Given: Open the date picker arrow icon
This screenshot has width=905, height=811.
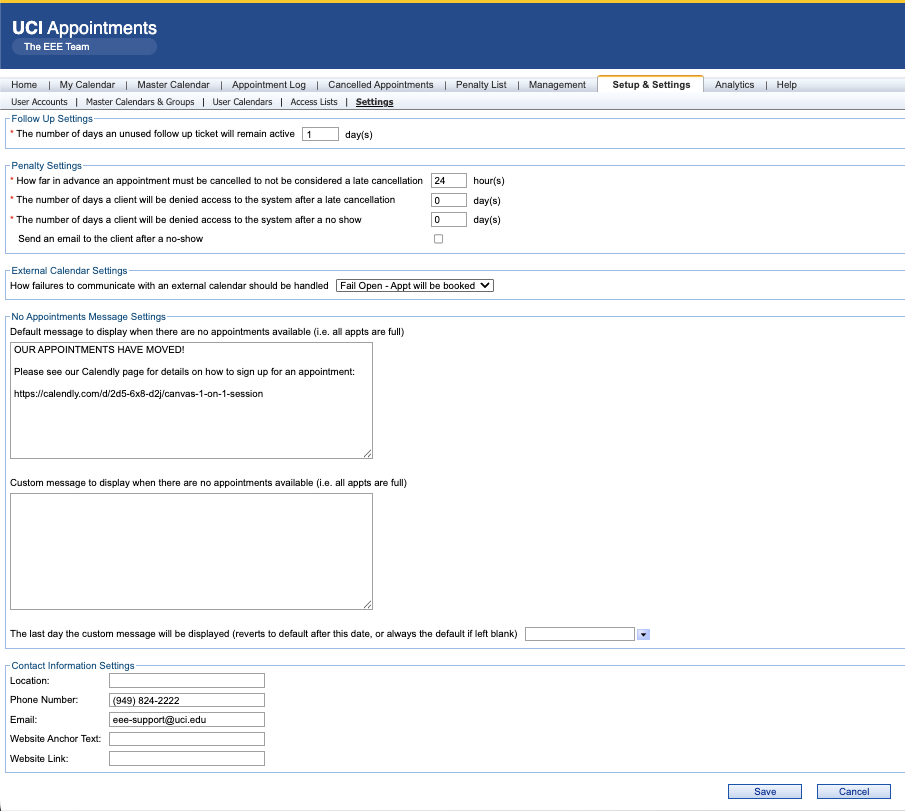Looking at the screenshot, I should (643, 634).
